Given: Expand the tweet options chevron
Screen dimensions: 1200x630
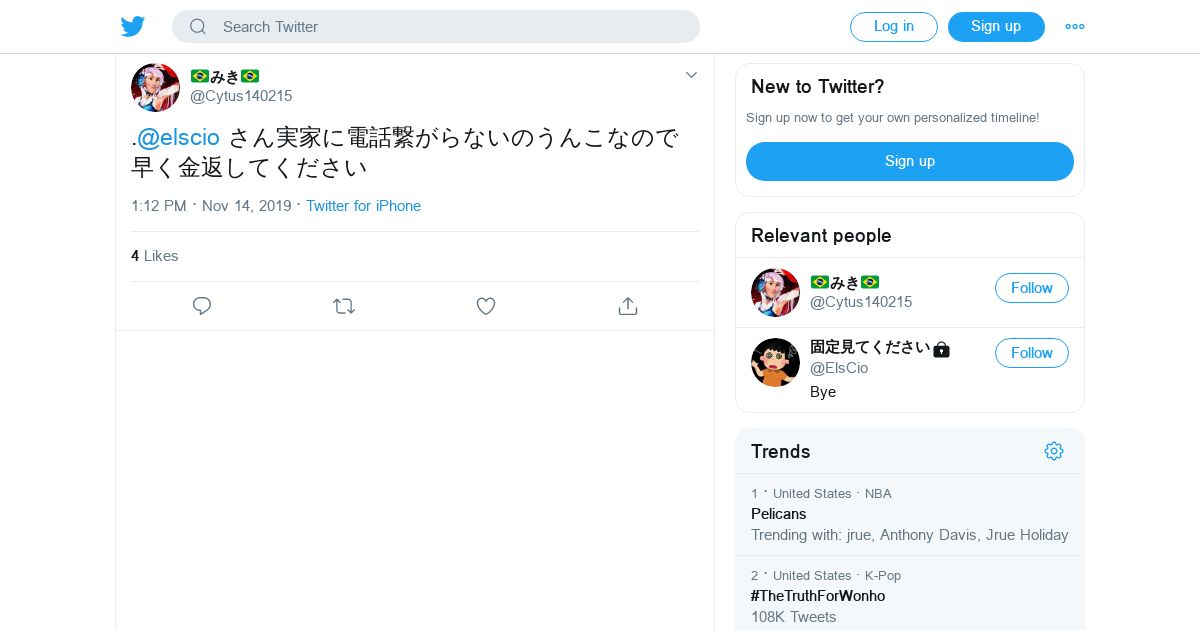Looking at the screenshot, I should [691, 75].
